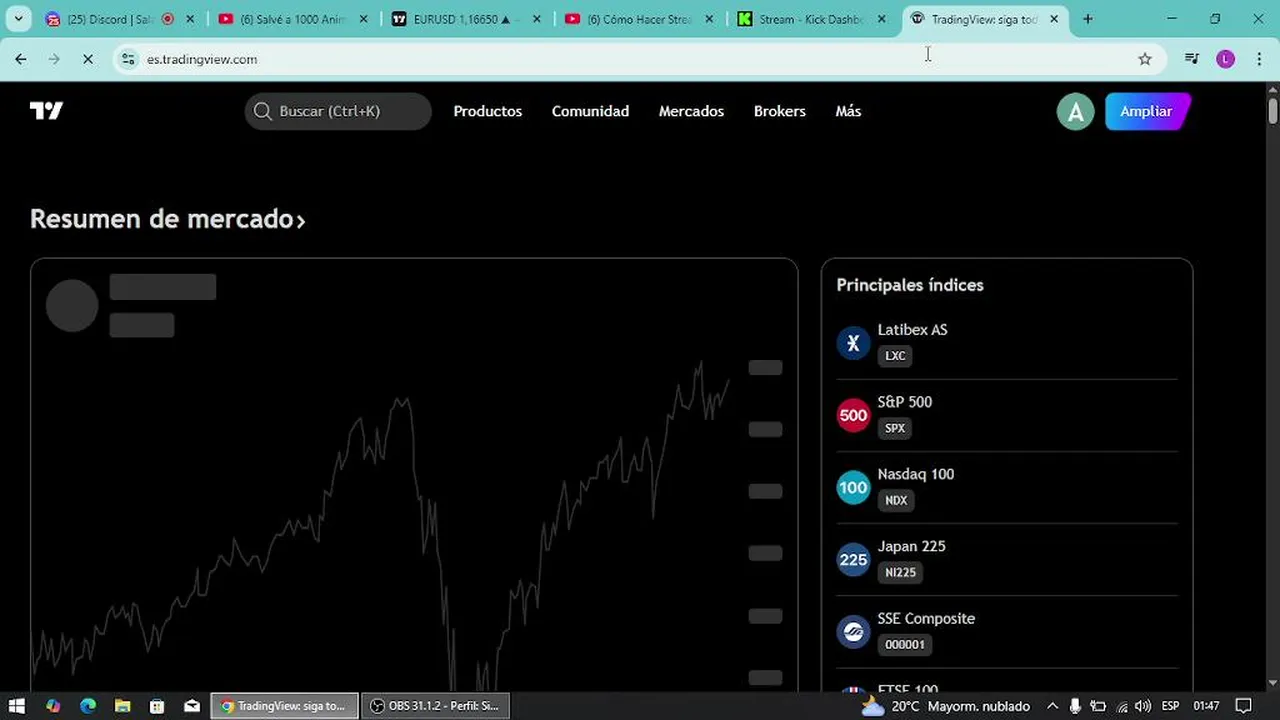
Task: Open Mail app from taskbar
Action: pyautogui.click(x=192, y=706)
